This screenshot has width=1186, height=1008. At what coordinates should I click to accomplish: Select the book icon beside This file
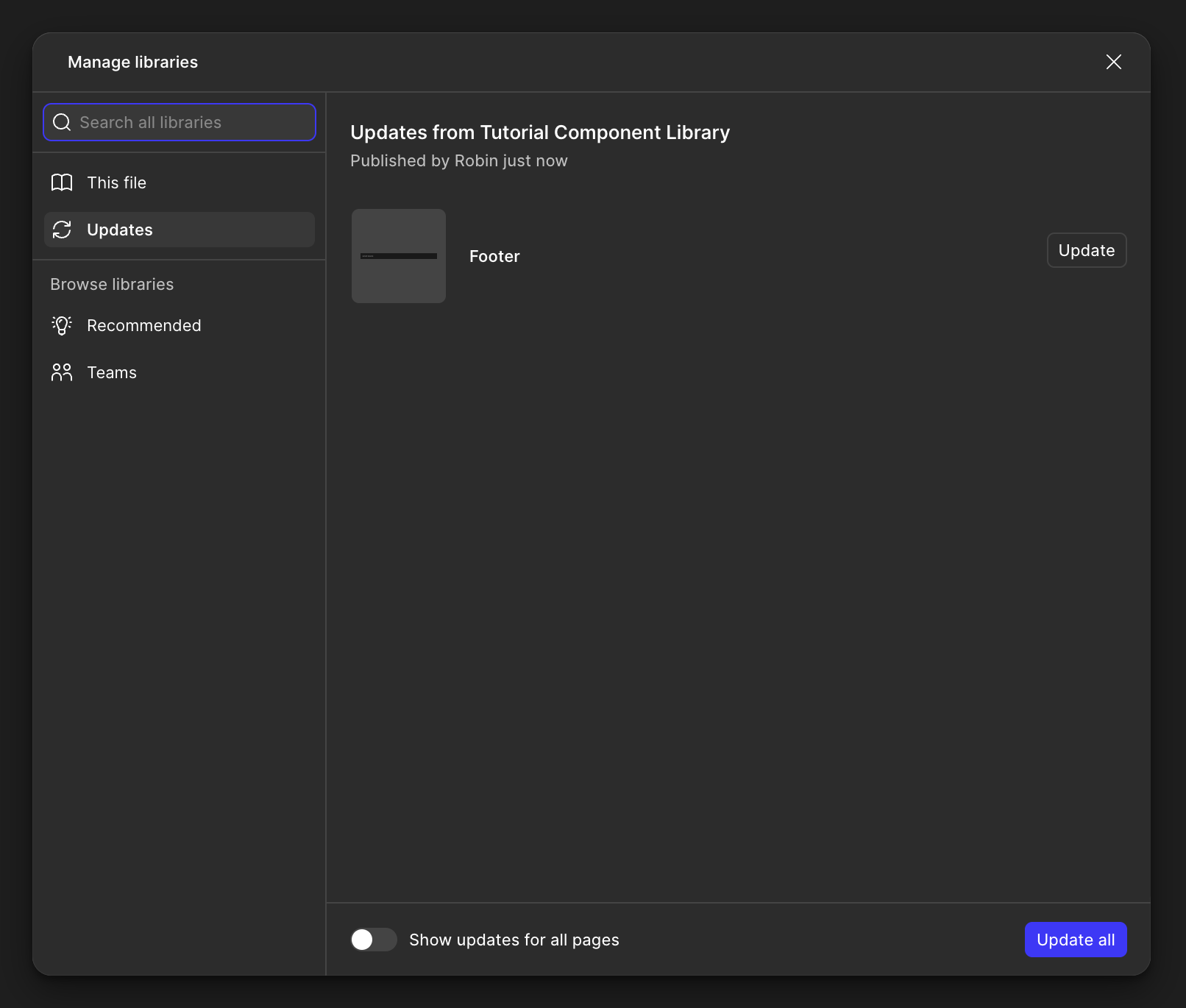click(x=62, y=182)
